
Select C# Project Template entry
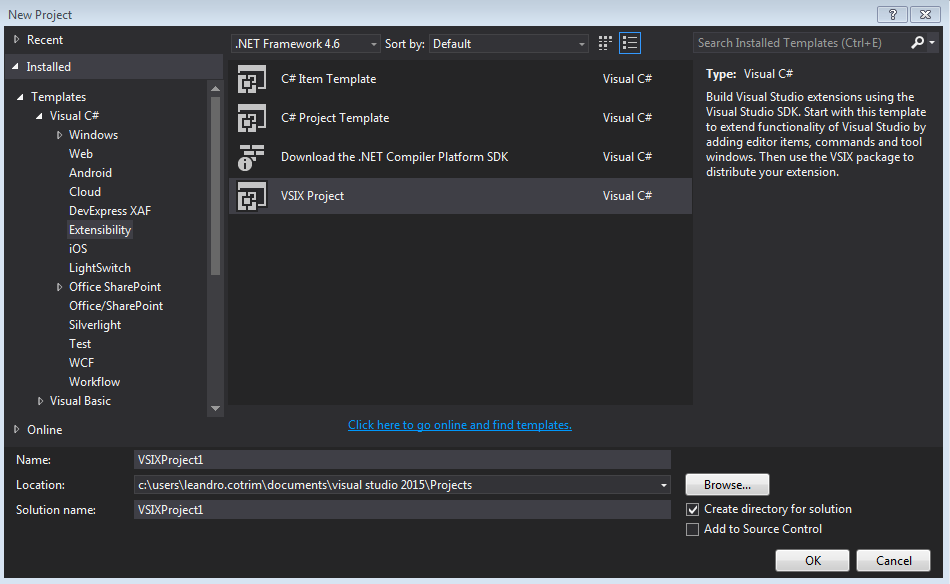click(460, 118)
